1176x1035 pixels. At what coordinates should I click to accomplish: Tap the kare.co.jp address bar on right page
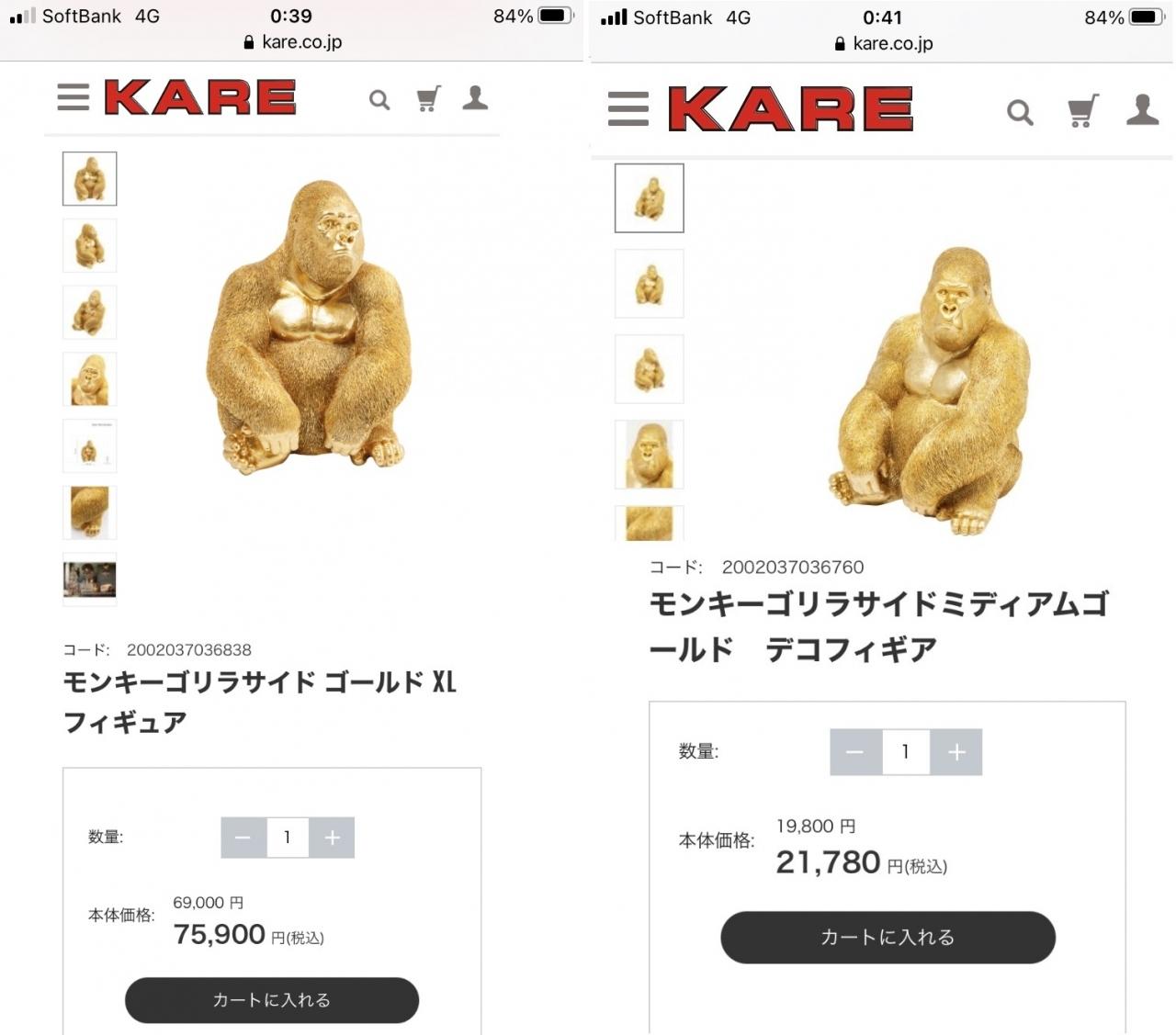click(x=883, y=43)
